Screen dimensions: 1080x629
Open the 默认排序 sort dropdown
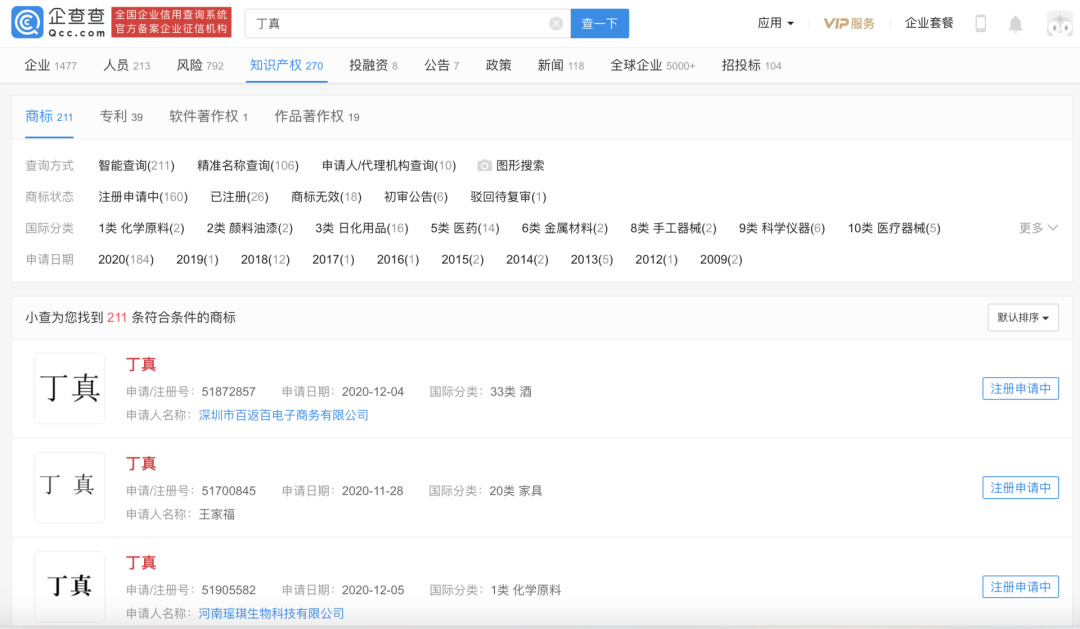tap(1022, 318)
